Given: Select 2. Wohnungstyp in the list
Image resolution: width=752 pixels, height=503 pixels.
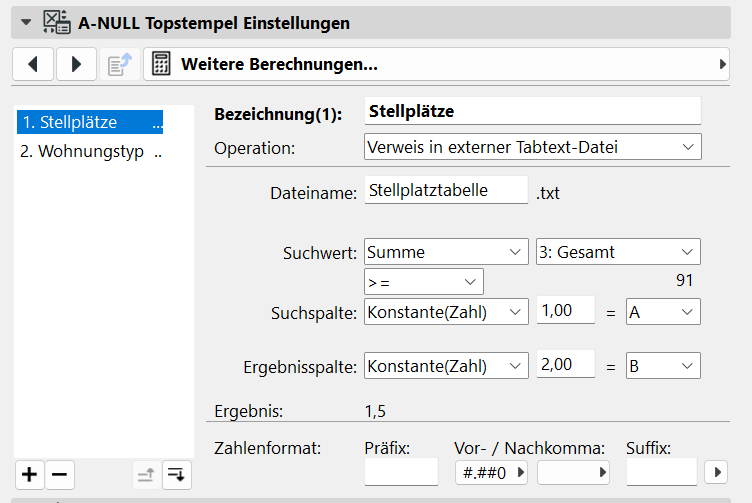Looking at the screenshot, I should [x=90, y=152].
